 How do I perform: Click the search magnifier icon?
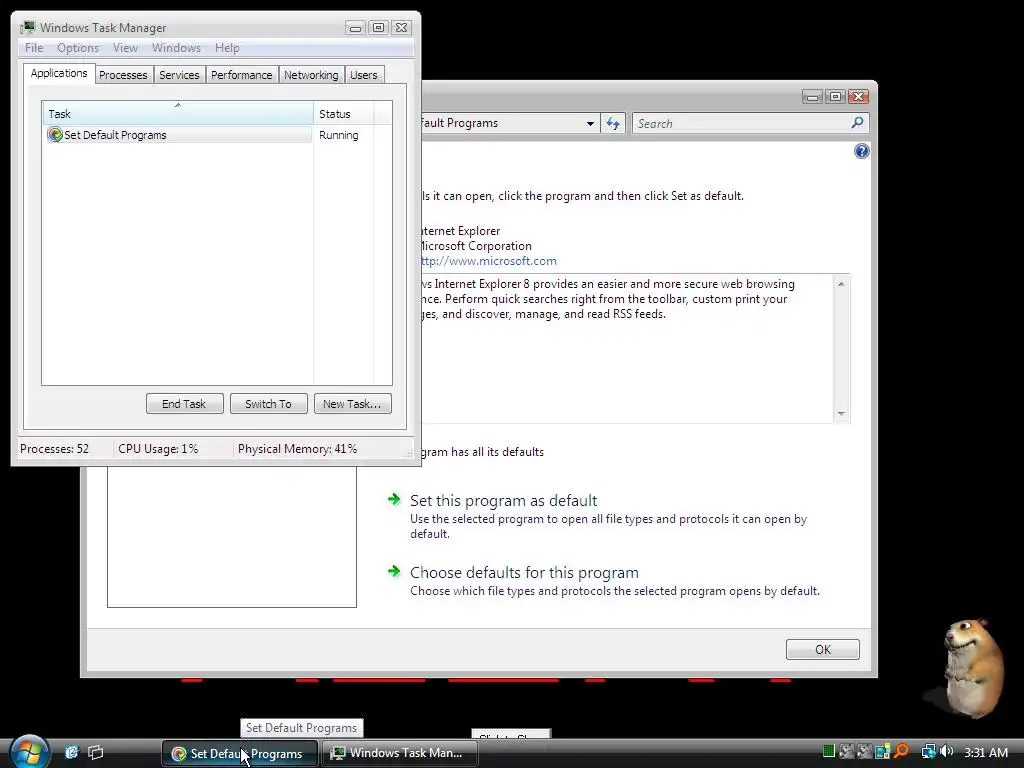point(857,123)
